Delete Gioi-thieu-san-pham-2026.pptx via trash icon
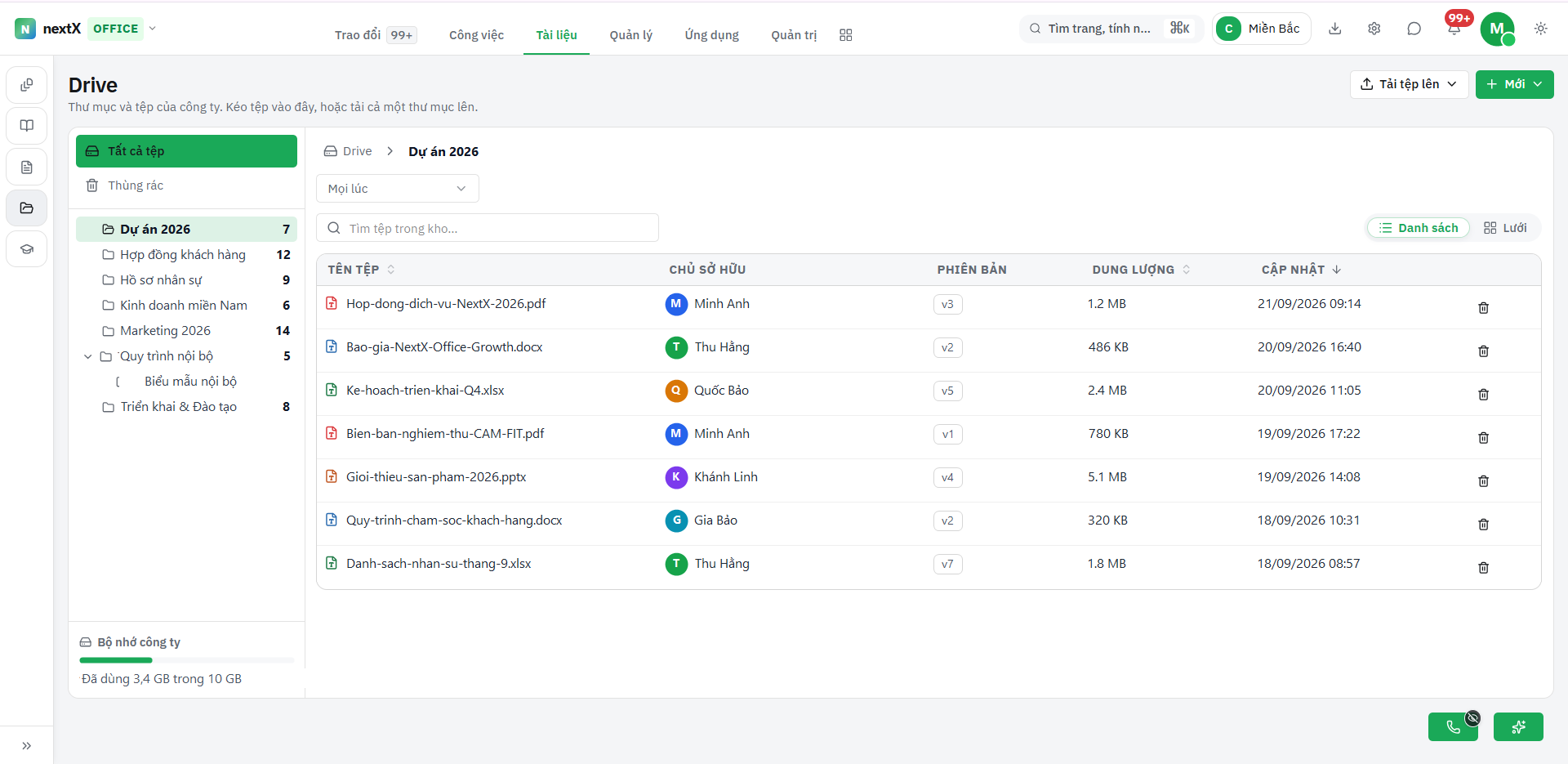Viewport: 1568px width, 764px height. pyautogui.click(x=1483, y=481)
